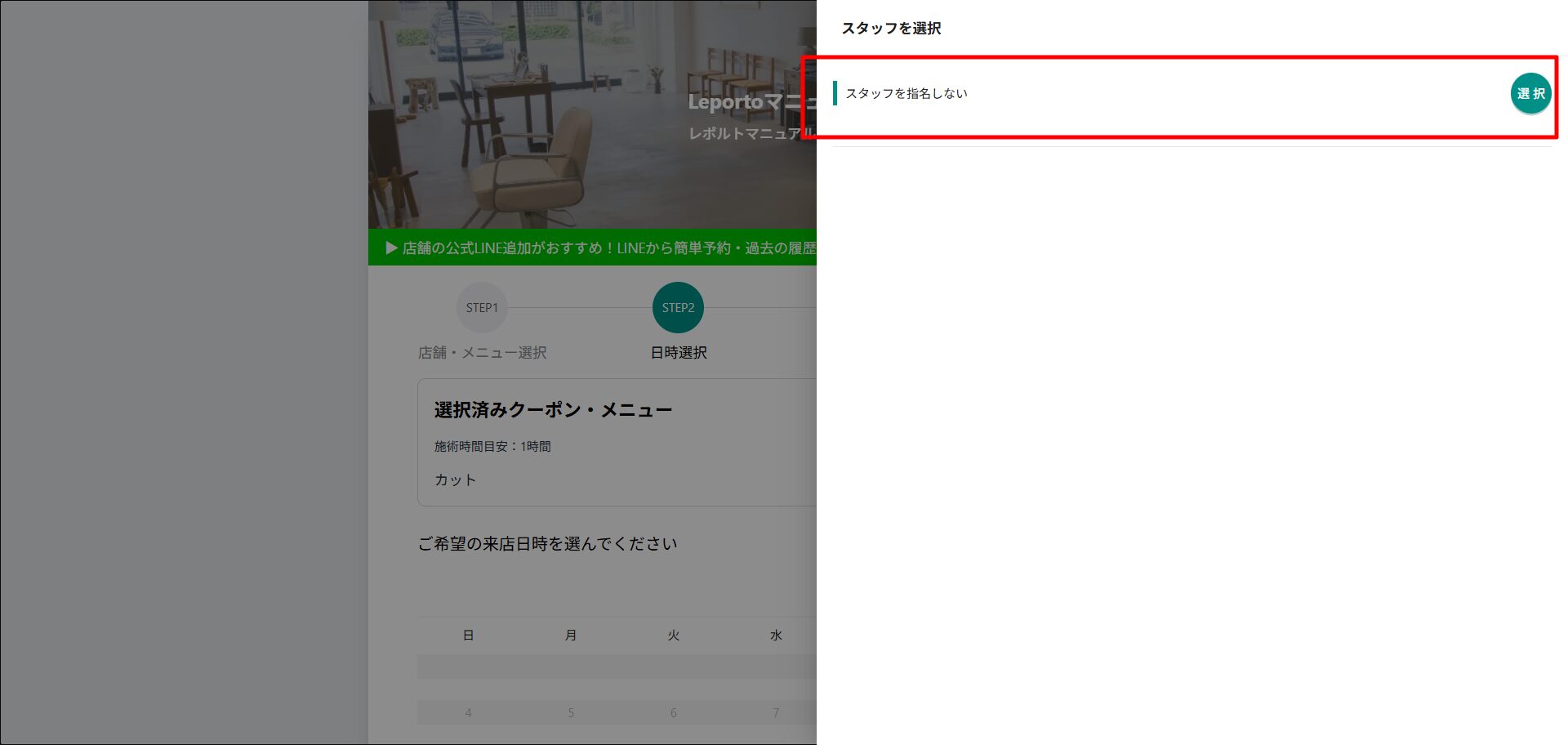Click the スタッフを選択 panel heading
This screenshot has width=1568, height=745.
(x=891, y=29)
